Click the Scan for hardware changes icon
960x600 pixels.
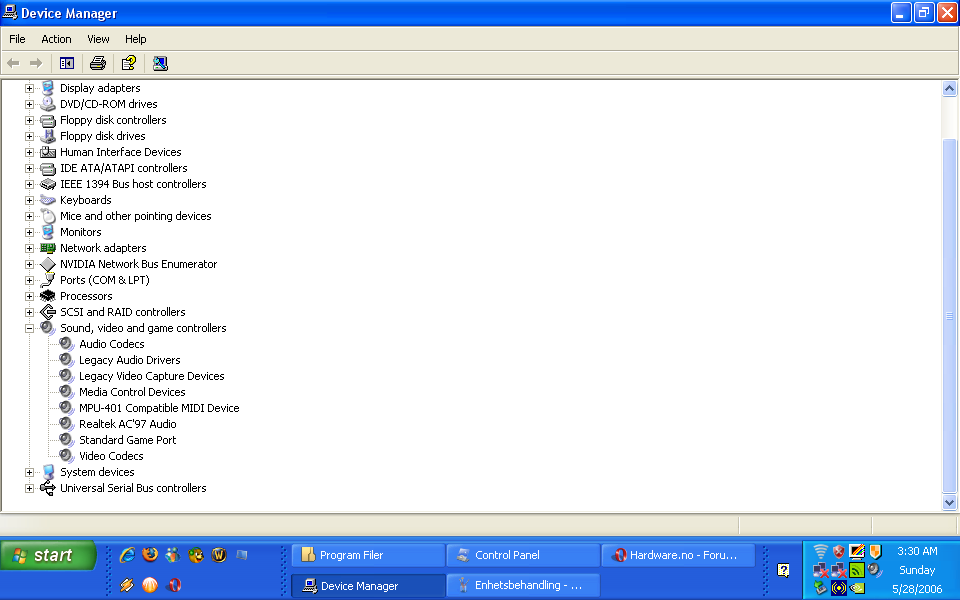coord(160,63)
